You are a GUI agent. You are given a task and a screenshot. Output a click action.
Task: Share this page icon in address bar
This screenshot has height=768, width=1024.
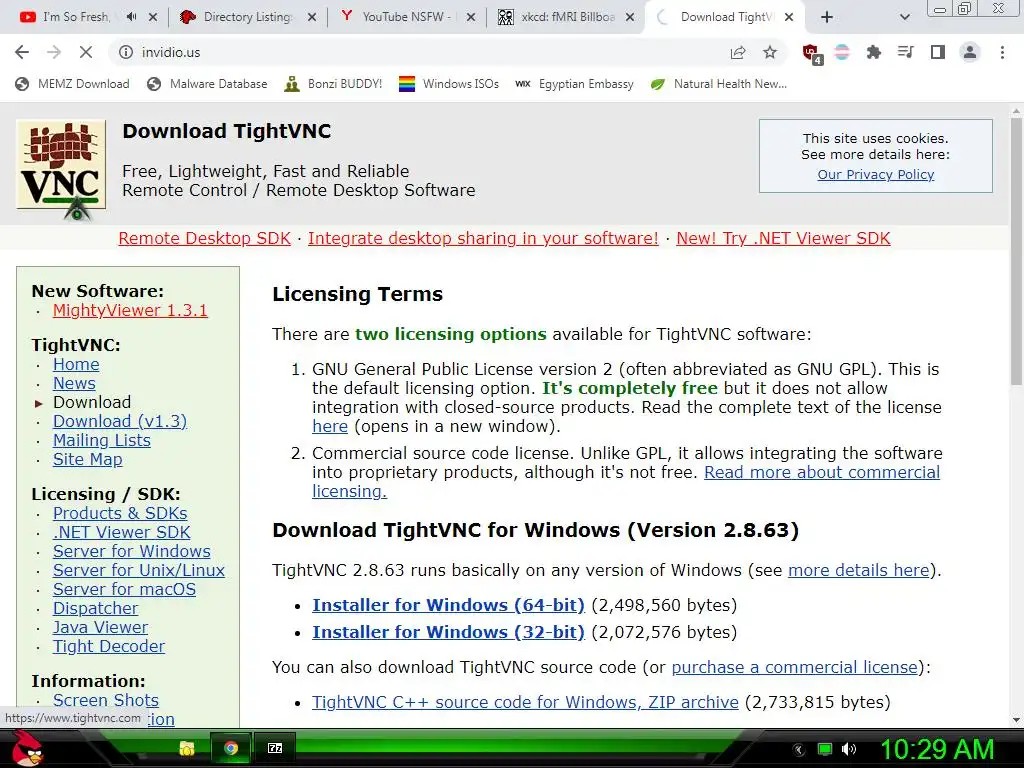coord(738,52)
